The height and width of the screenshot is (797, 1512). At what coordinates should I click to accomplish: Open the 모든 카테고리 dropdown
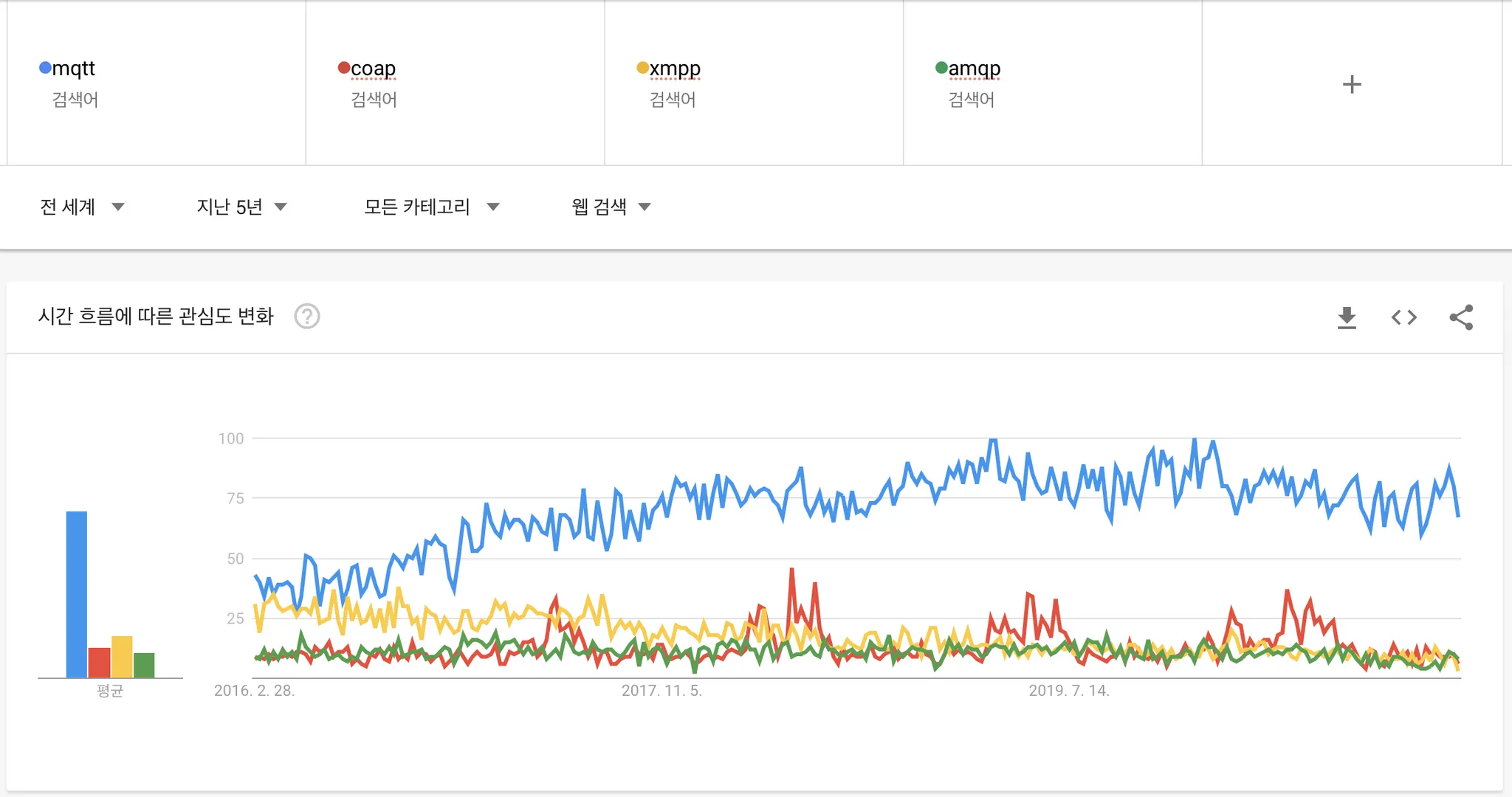432,207
